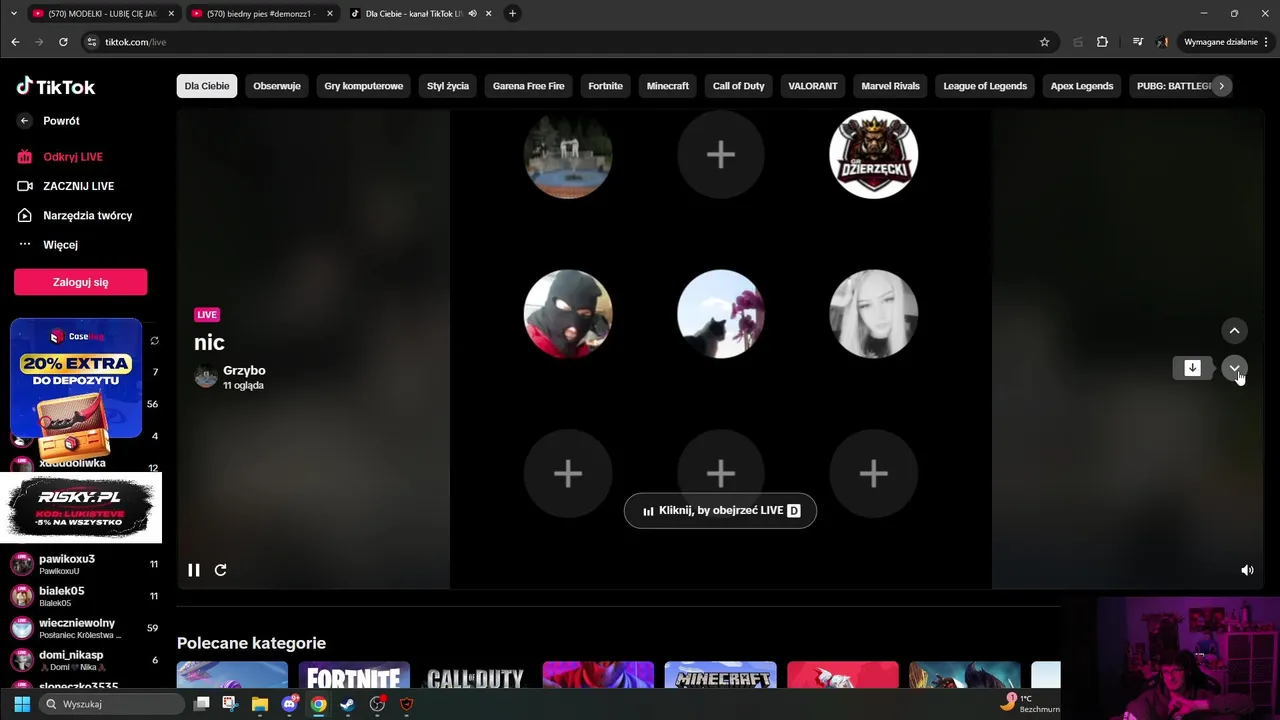The image size is (1280, 720).
Task: Click Kliknij, by obejrzeć LIVE button
Action: tap(720, 510)
